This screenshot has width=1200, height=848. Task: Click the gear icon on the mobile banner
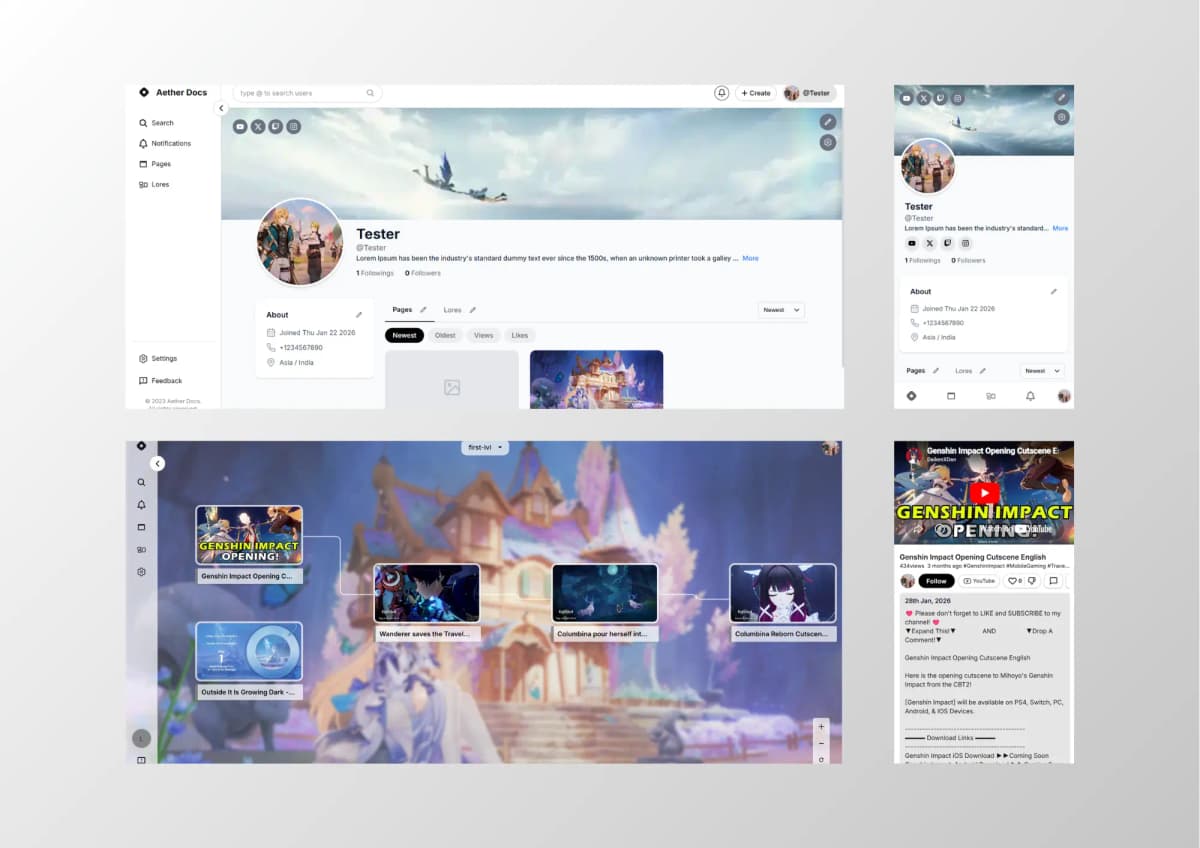(x=1061, y=117)
